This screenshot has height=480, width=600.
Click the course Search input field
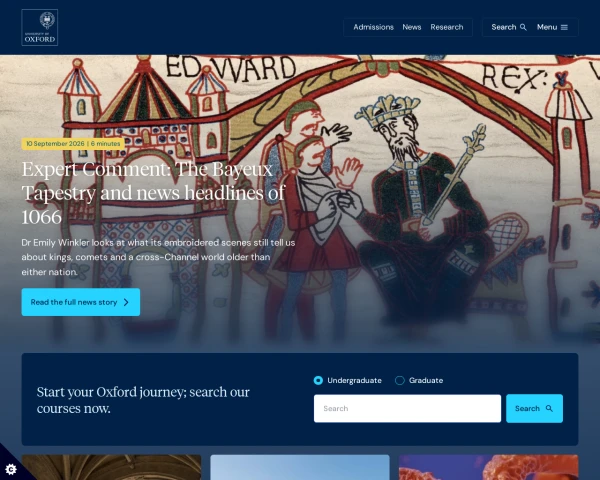pos(407,408)
